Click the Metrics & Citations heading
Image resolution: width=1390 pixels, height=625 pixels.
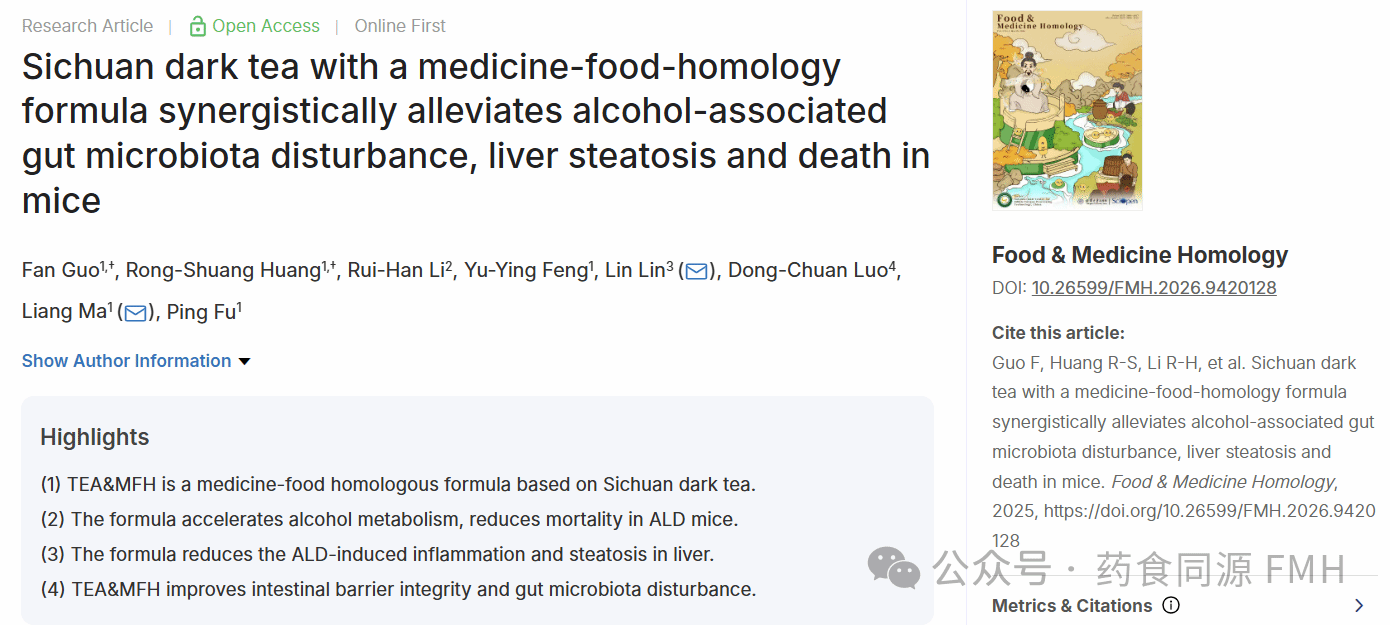point(1071,605)
